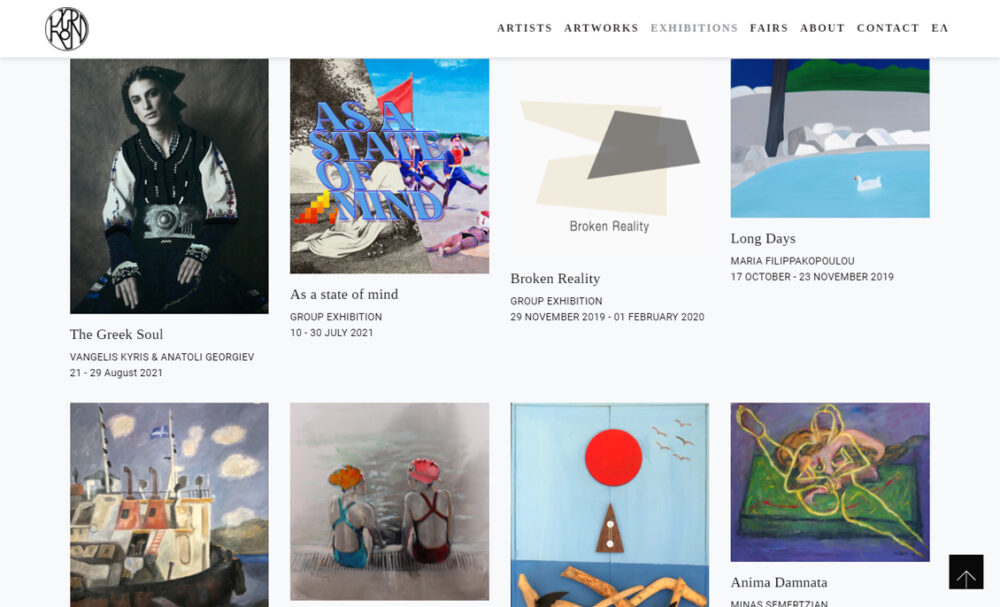Navigate to the About section
This screenshot has height=607, width=1000.
[822, 28]
